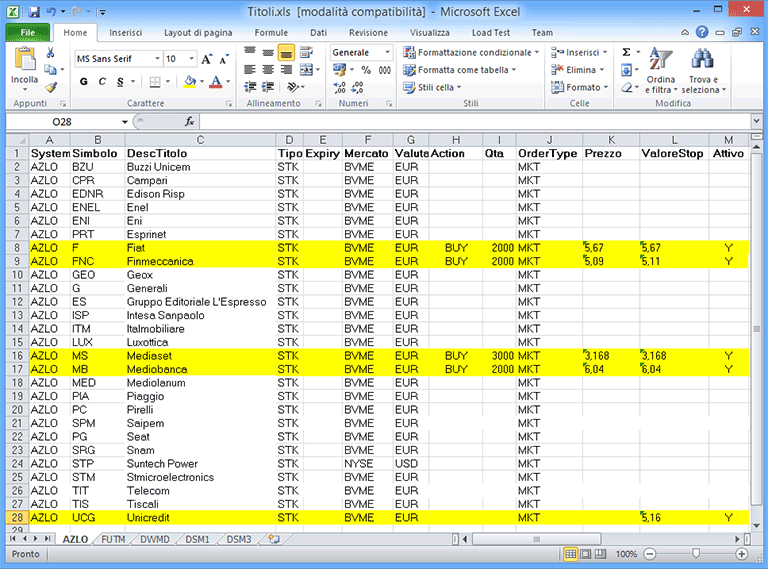Switch to Inserisci ribbon tab

125,32
